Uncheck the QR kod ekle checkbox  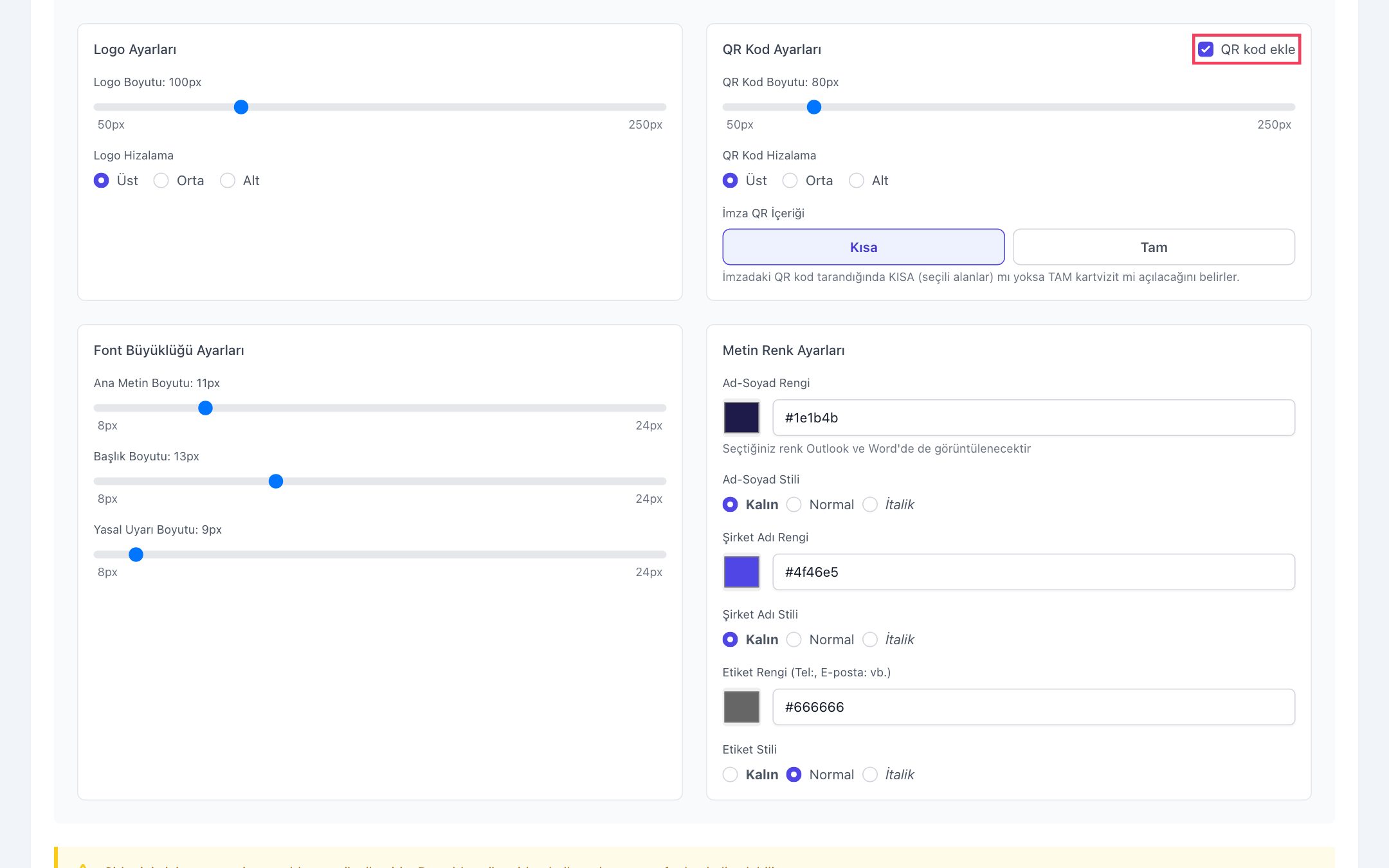pyautogui.click(x=1206, y=50)
